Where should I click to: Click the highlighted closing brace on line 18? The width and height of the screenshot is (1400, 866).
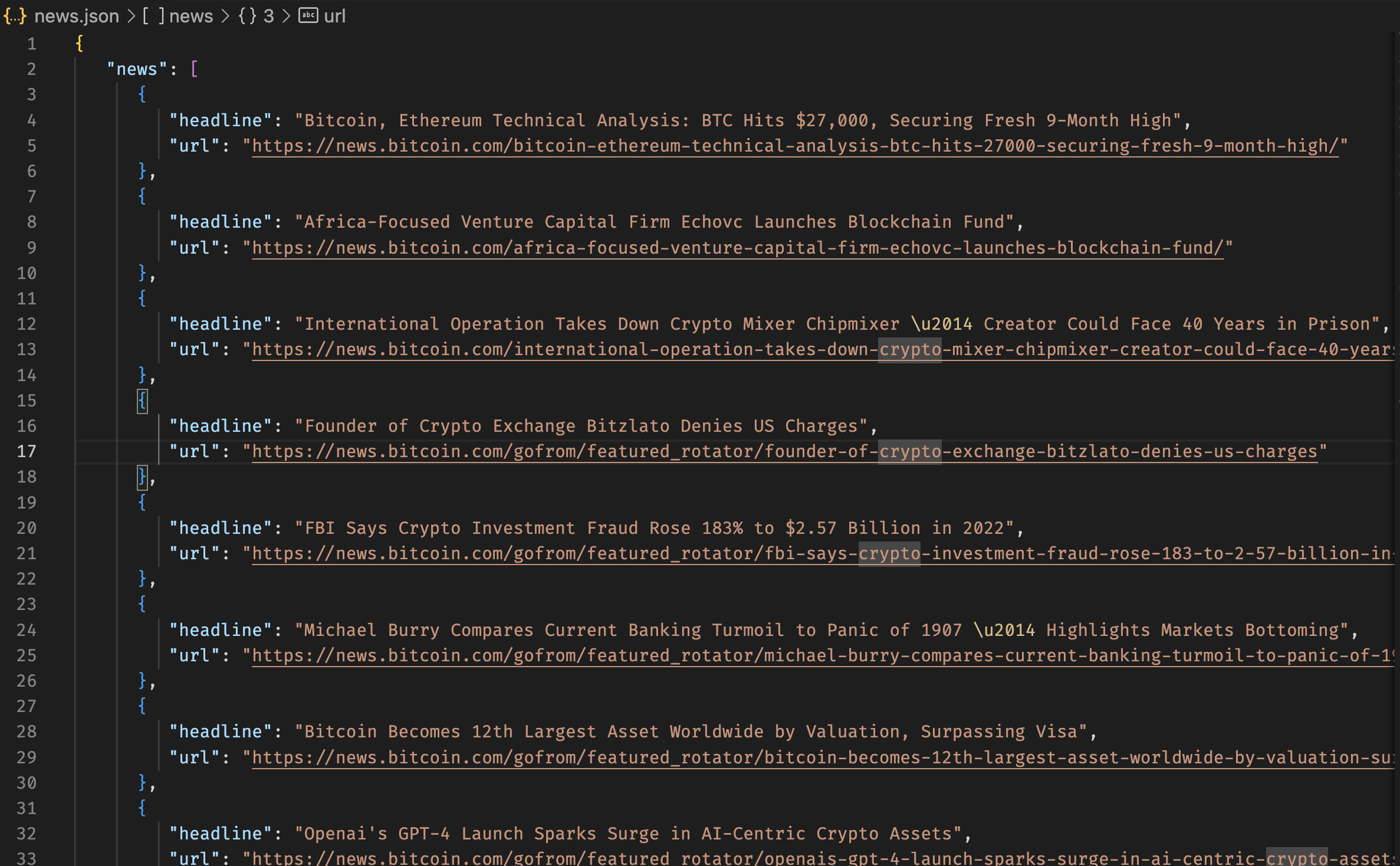pyautogui.click(x=142, y=477)
